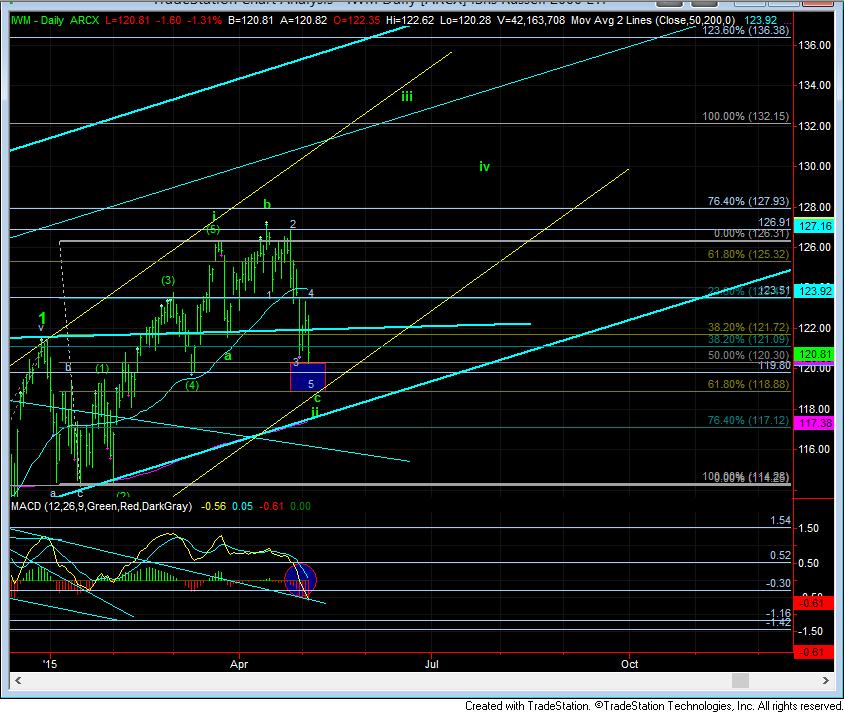Click the right arrow of the horizontal scrollbar

pos(826,680)
